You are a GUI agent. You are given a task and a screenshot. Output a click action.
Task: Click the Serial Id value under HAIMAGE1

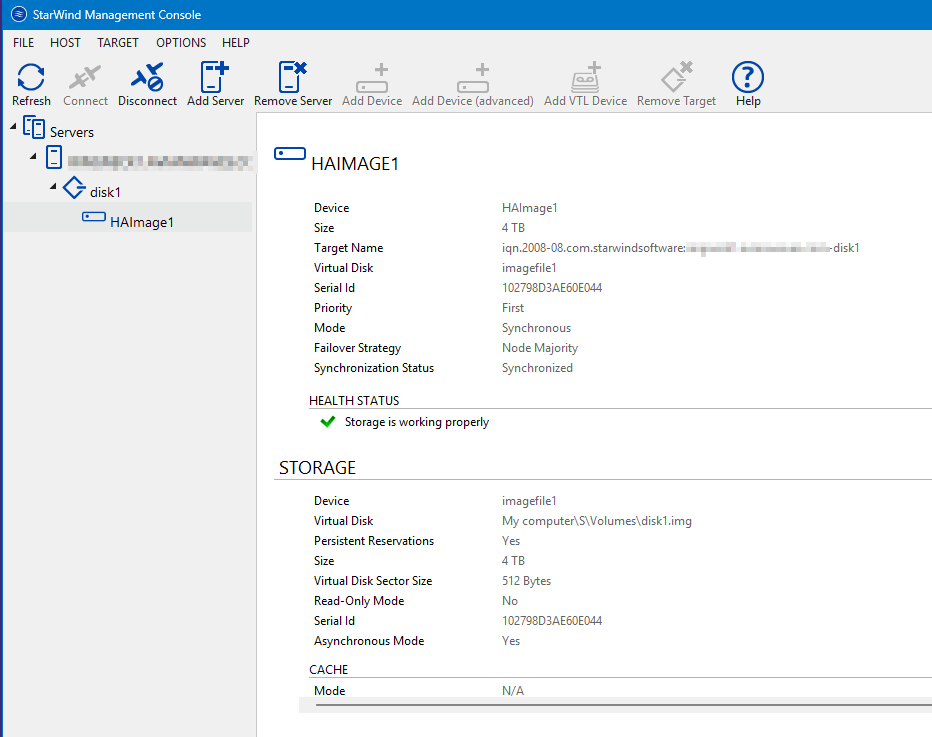click(x=552, y=288)
